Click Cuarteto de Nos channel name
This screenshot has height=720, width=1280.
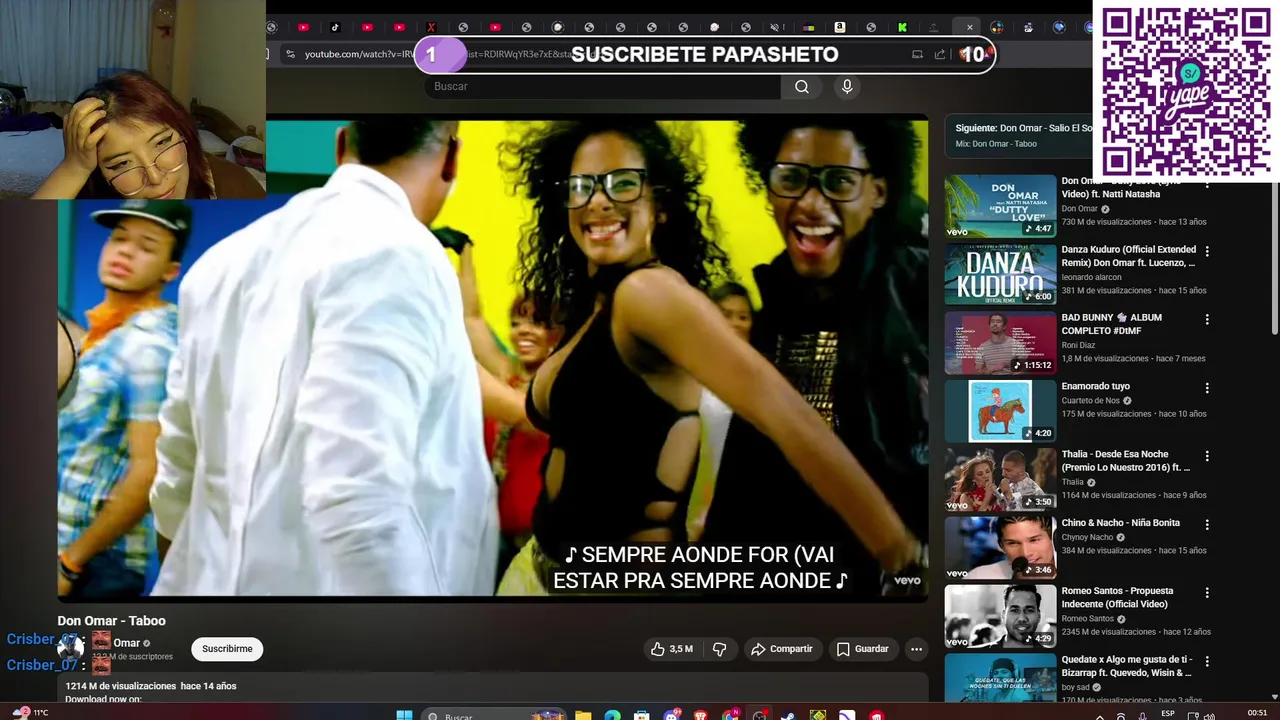[1090, 401]
